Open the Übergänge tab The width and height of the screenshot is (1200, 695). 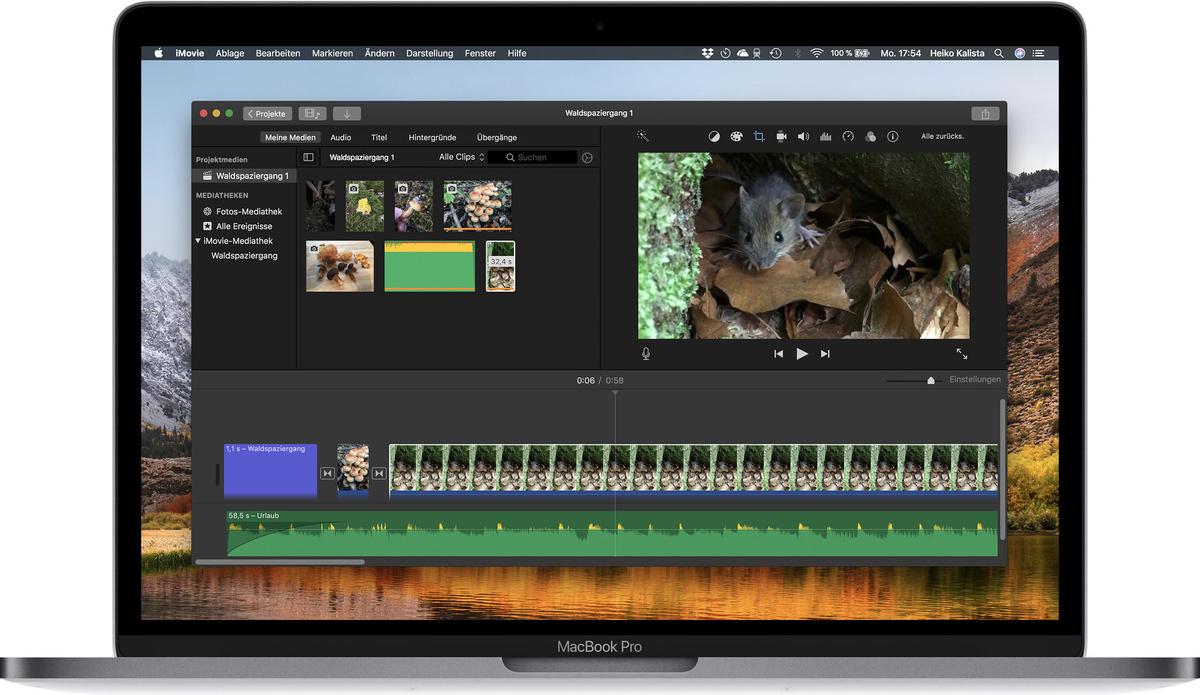pos(497,137)
